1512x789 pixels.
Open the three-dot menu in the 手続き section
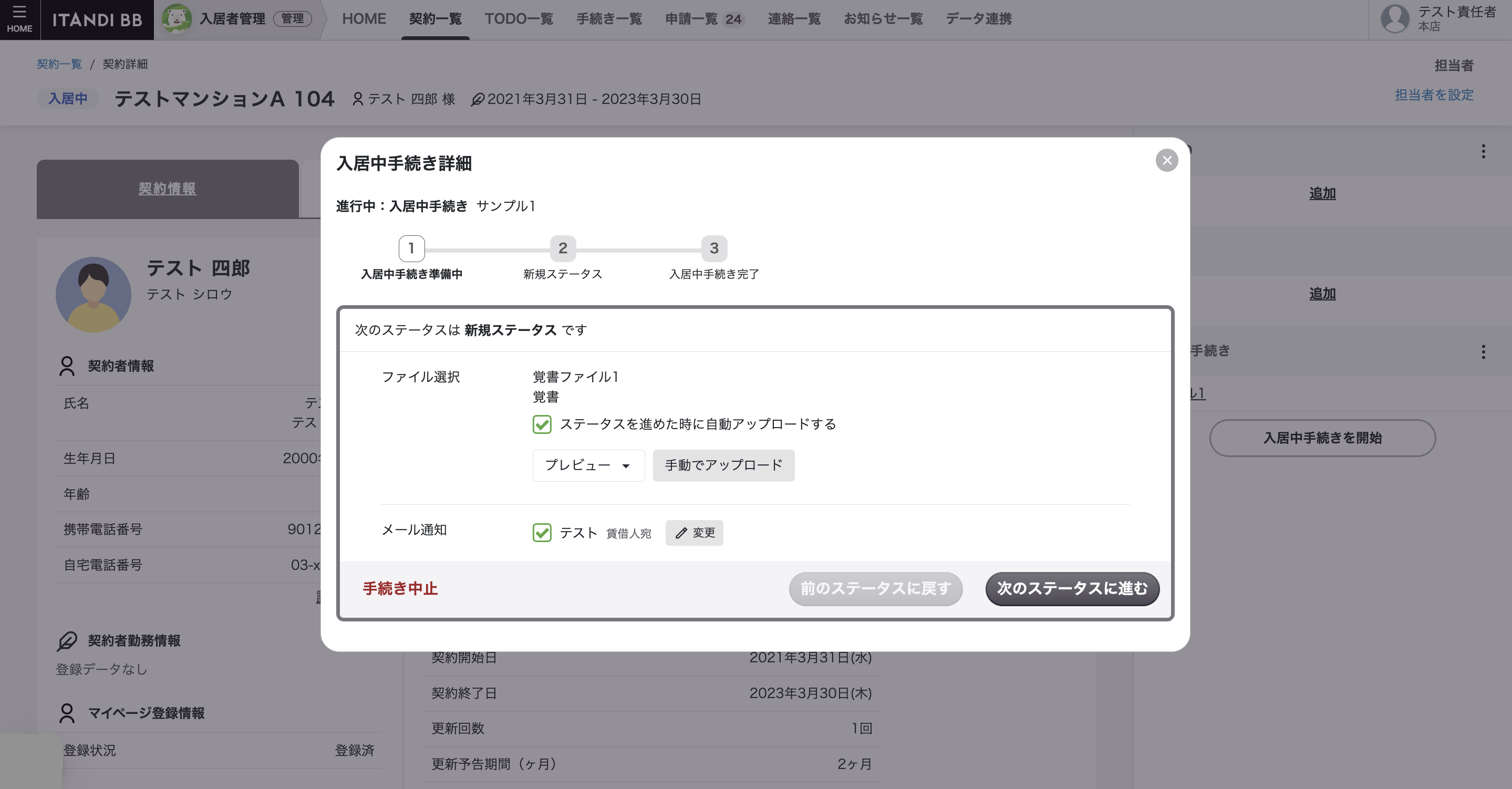(1483, 351)
